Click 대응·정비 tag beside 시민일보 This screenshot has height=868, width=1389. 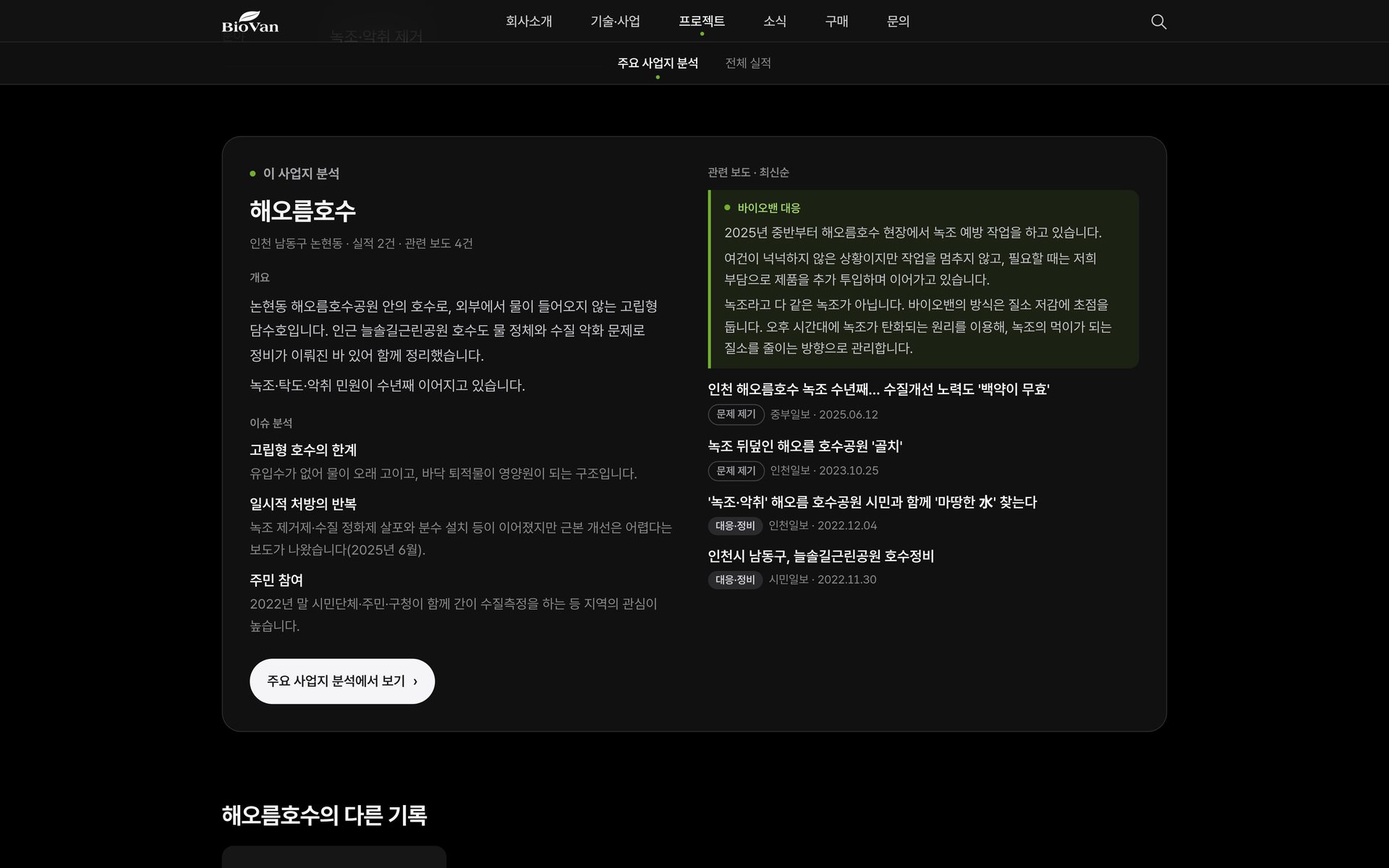point(735,580)
